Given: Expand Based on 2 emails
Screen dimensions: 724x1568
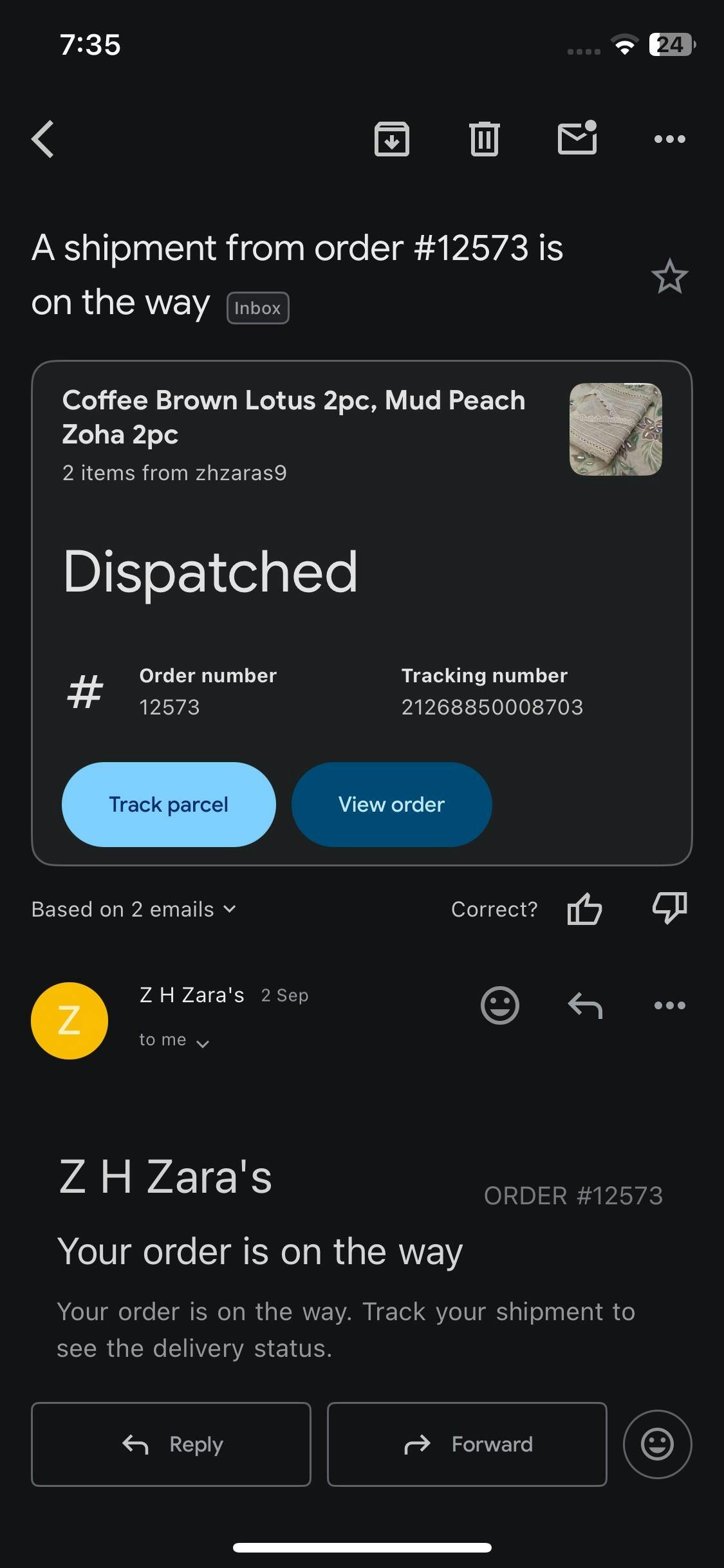Looking at the screenshot, I should tap(135, 909).
